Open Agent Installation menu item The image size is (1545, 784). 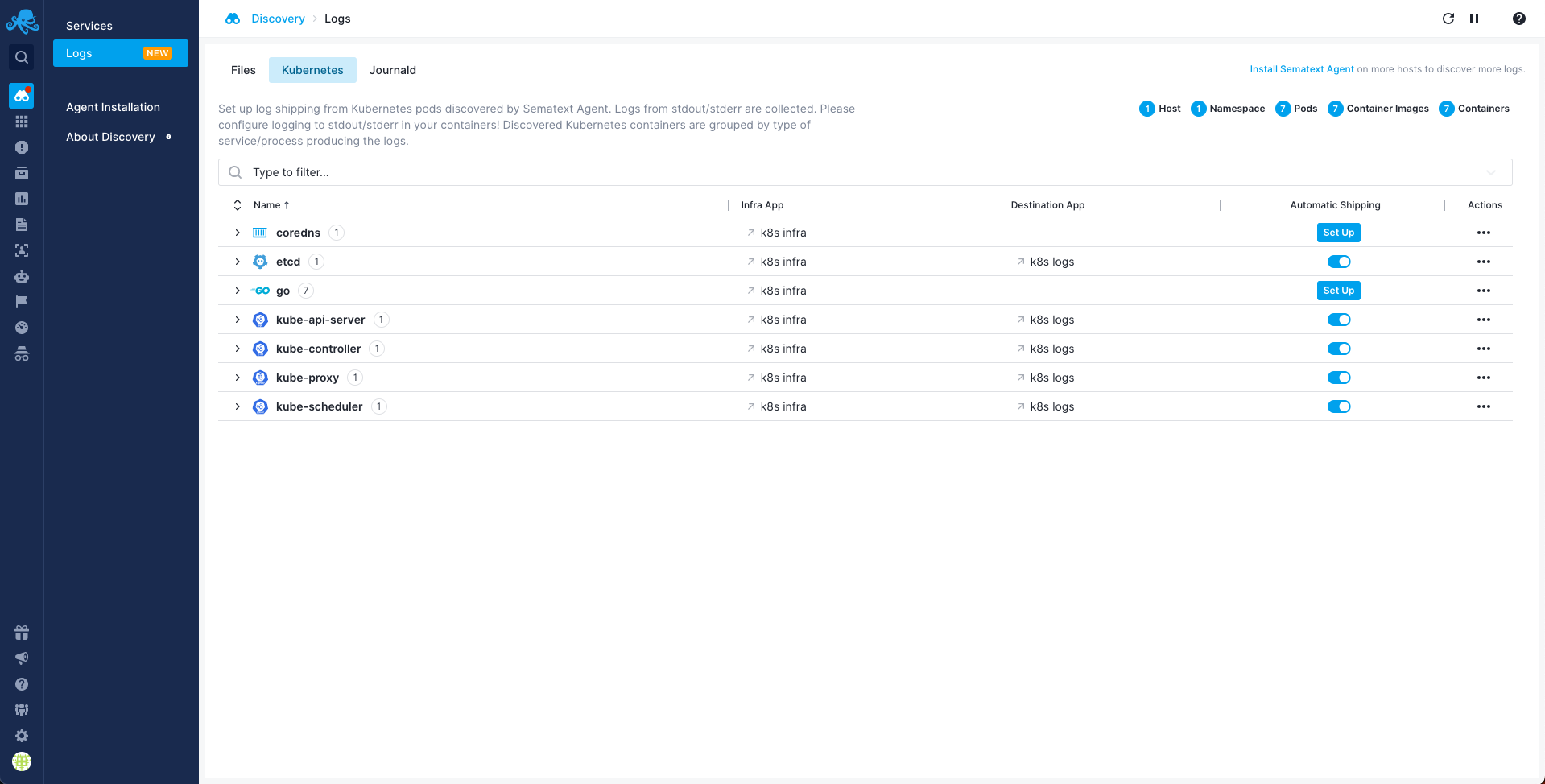click(113, 107)
